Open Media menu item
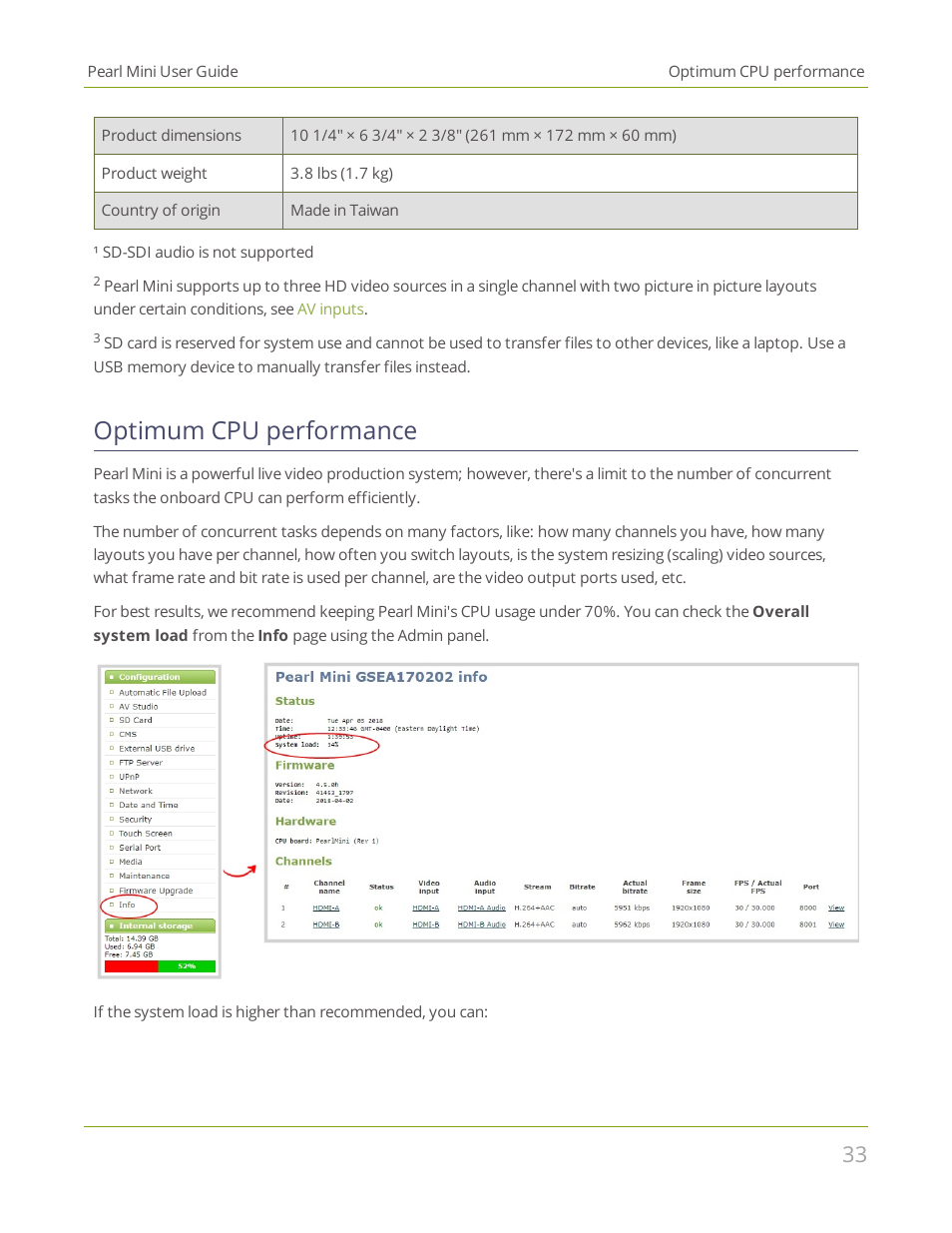Image resolution: width=952 pixels, height=1233 pixels. point(131,862)
